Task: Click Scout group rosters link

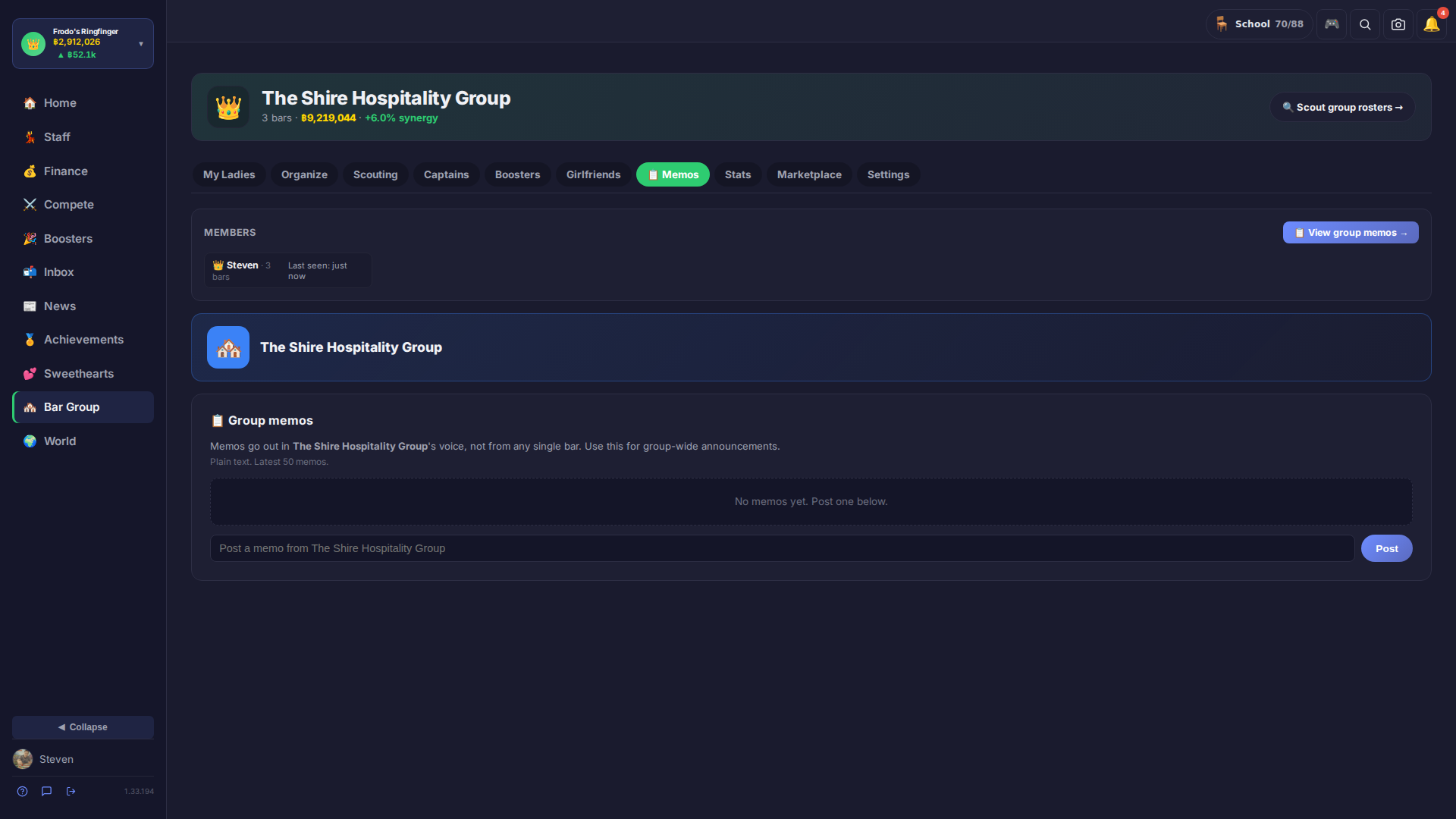Action: 1342,107
